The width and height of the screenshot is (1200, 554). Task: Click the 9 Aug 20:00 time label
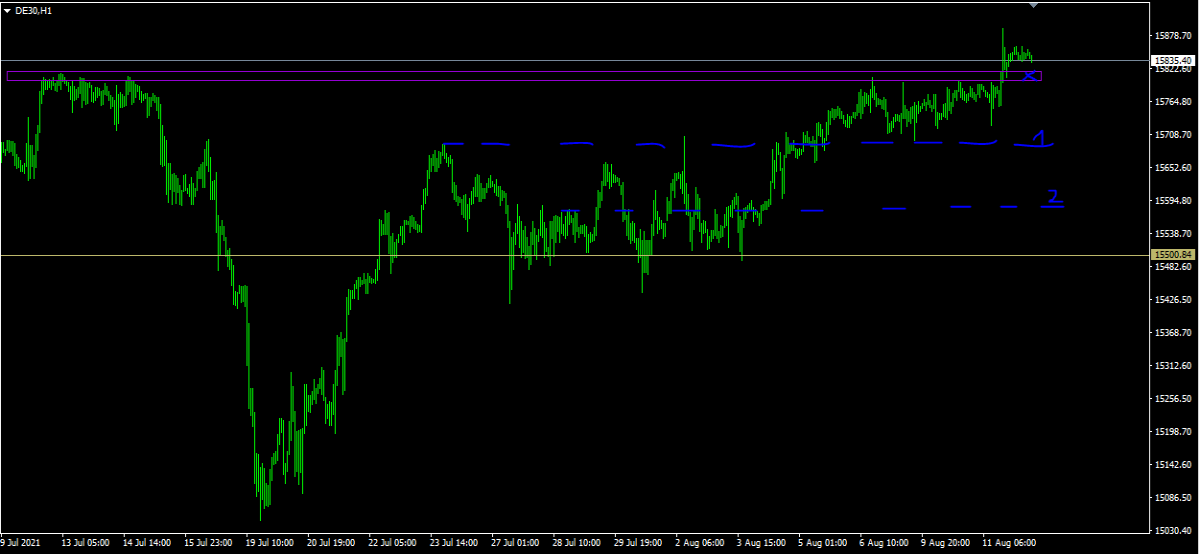tap(945, 543)
